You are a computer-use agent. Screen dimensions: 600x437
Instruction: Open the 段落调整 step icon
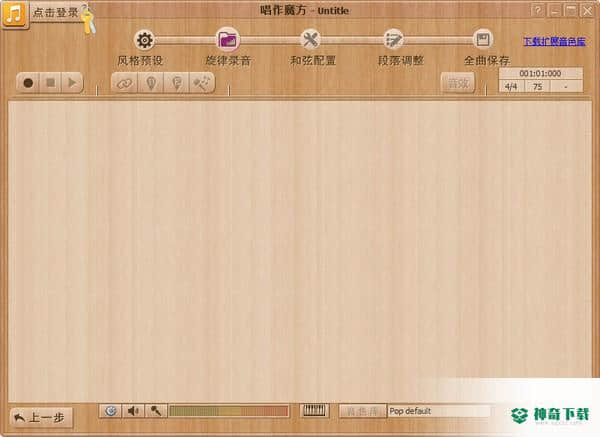[x=394, y=39]
